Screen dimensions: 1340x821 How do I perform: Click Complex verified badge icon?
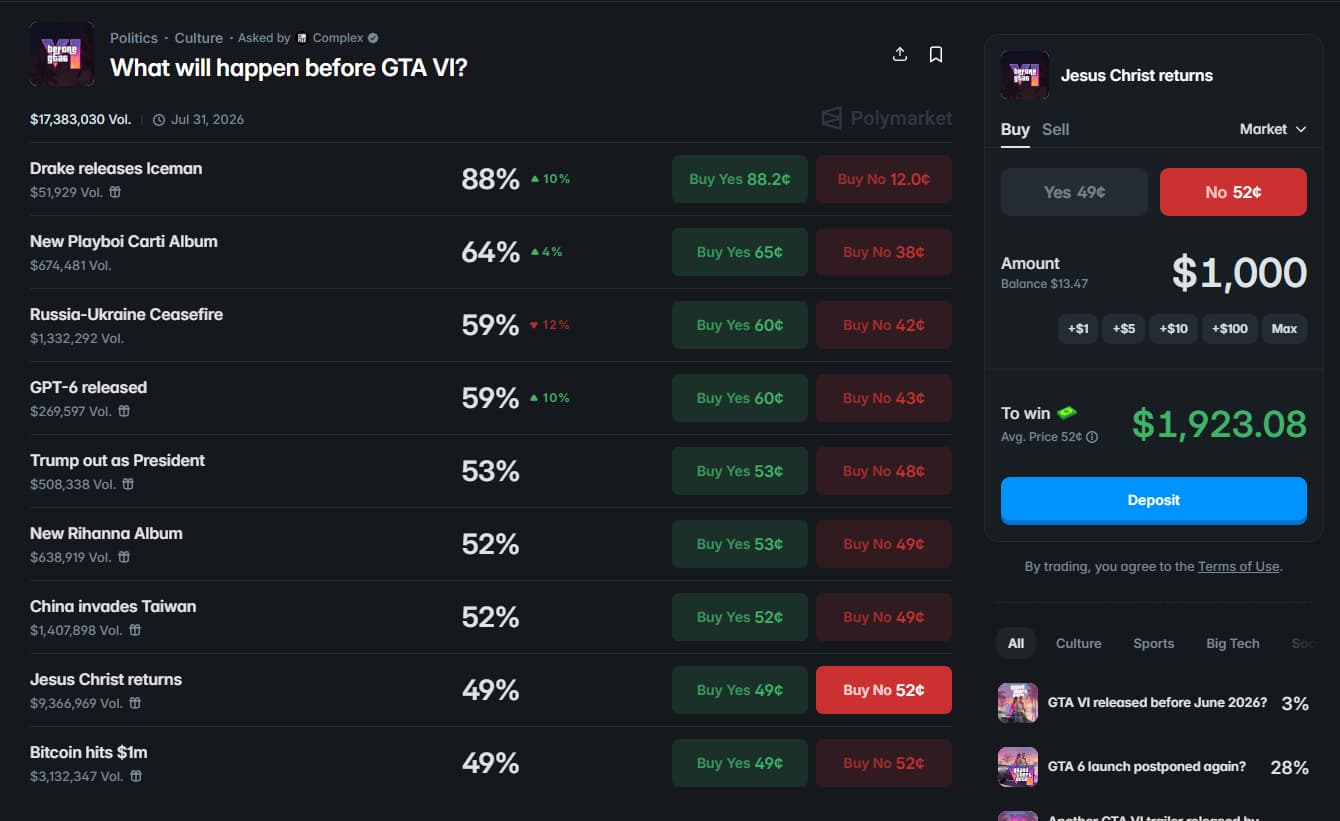373,38
